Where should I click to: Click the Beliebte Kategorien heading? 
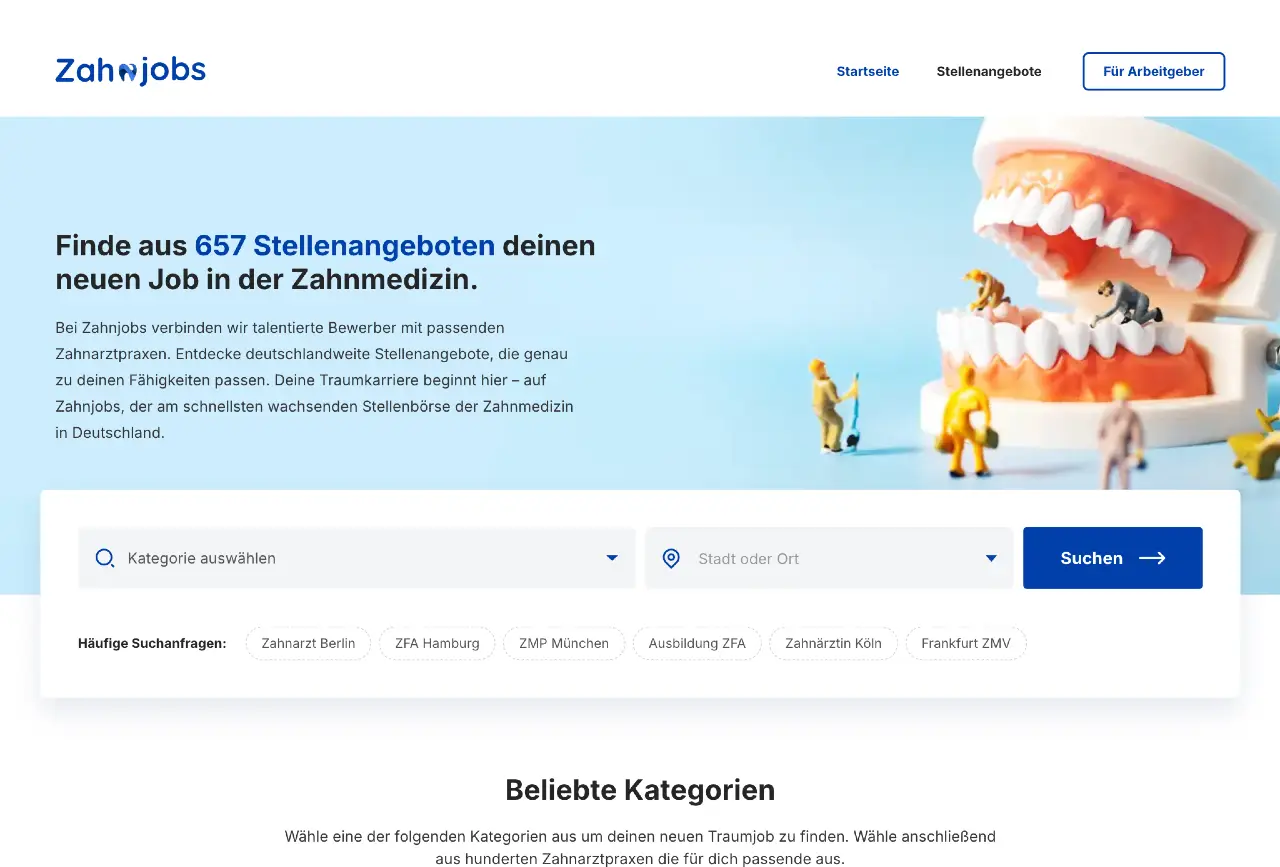[x=640, y=790]
